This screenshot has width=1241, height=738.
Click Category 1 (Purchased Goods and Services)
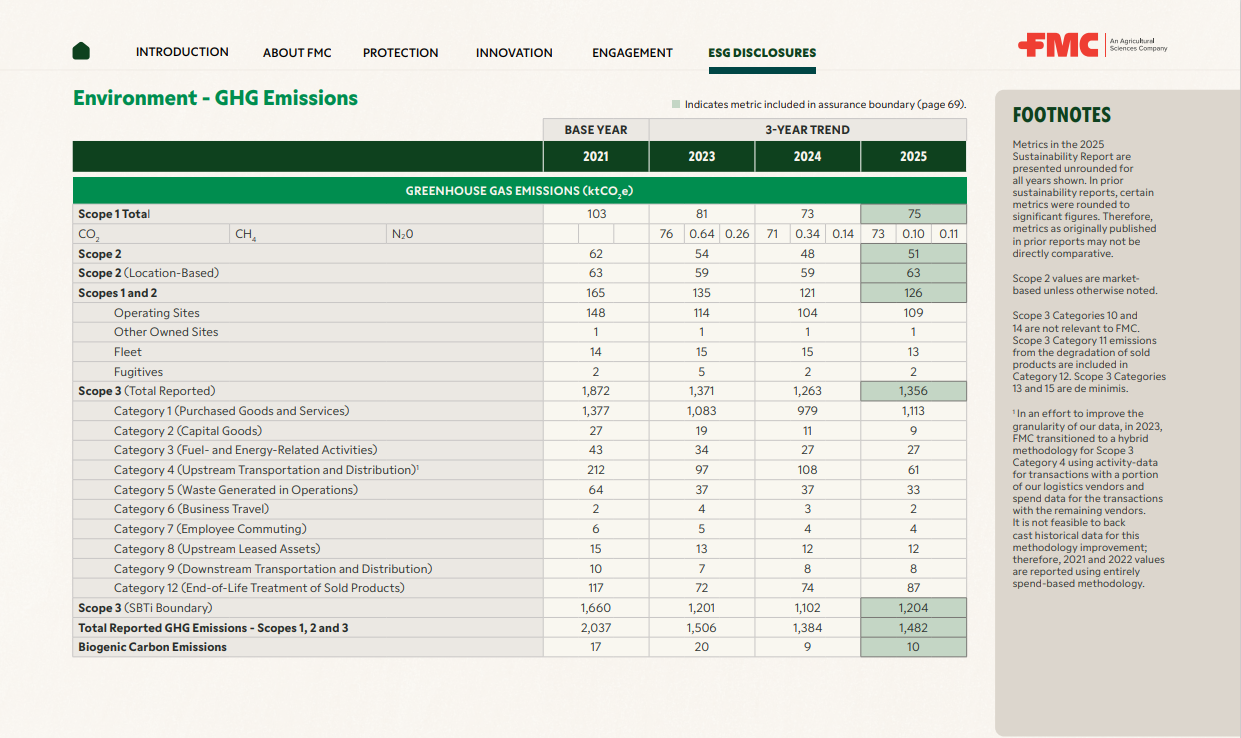(x=232, y=411)
